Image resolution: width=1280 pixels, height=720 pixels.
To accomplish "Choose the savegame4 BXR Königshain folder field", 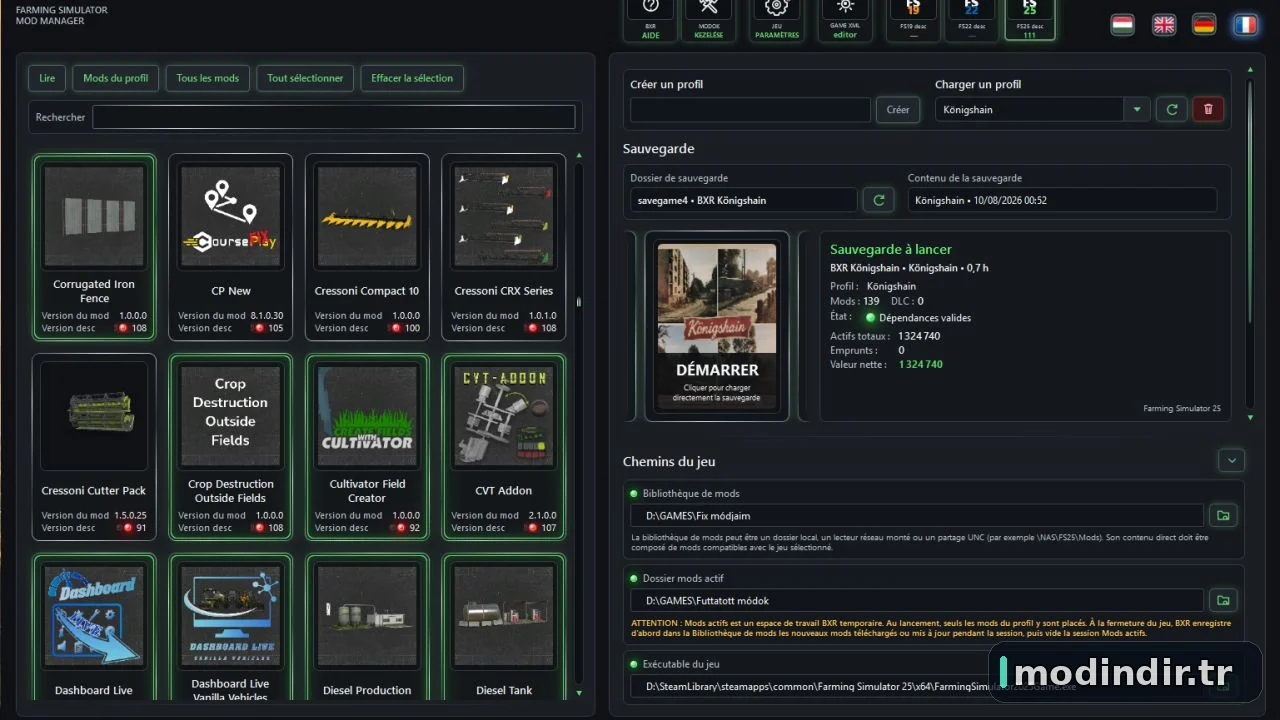I will [x=743, y=200].
